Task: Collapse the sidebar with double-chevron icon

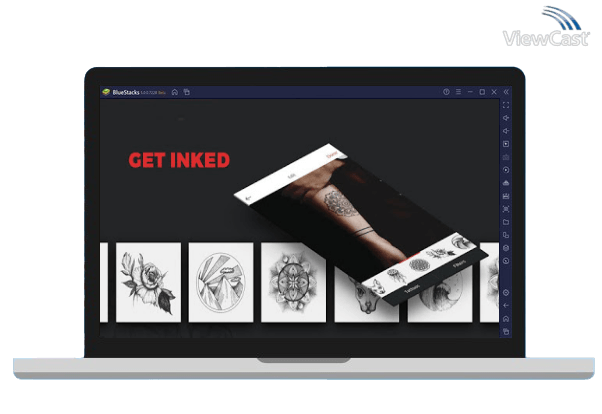Action: tap(506, 92)
